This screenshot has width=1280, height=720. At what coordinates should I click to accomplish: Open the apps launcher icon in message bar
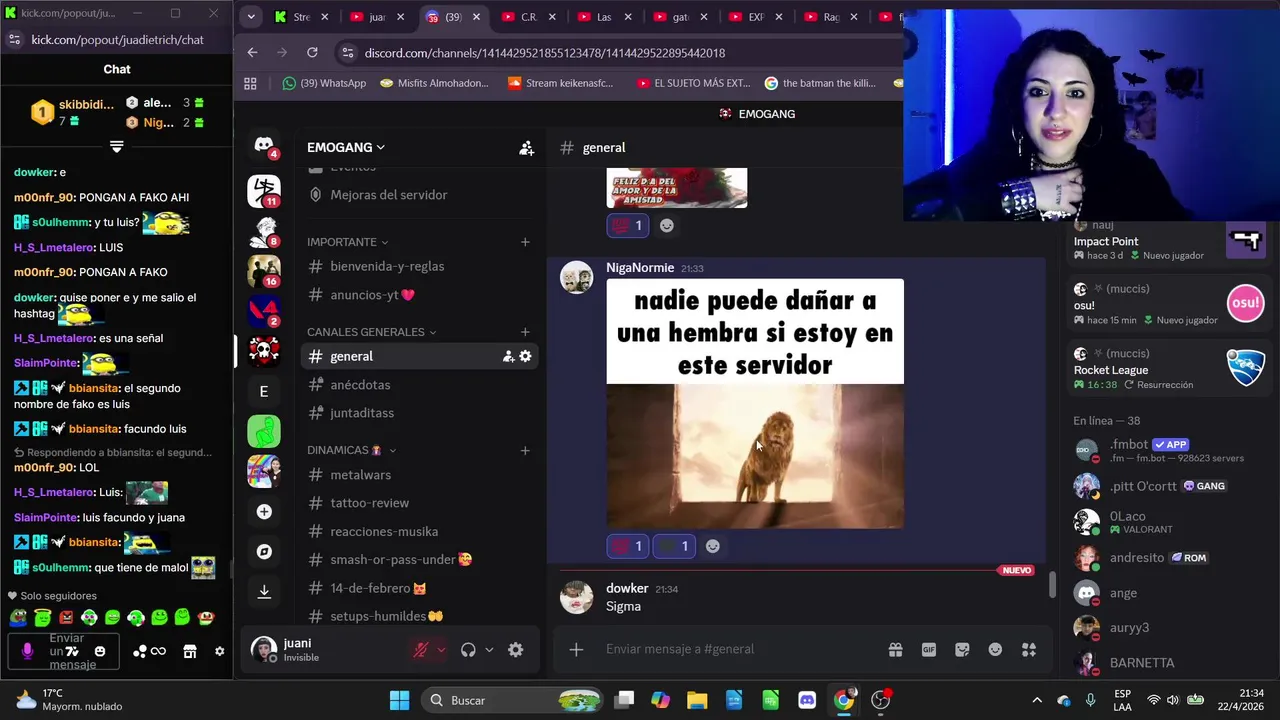[1029, 650]
